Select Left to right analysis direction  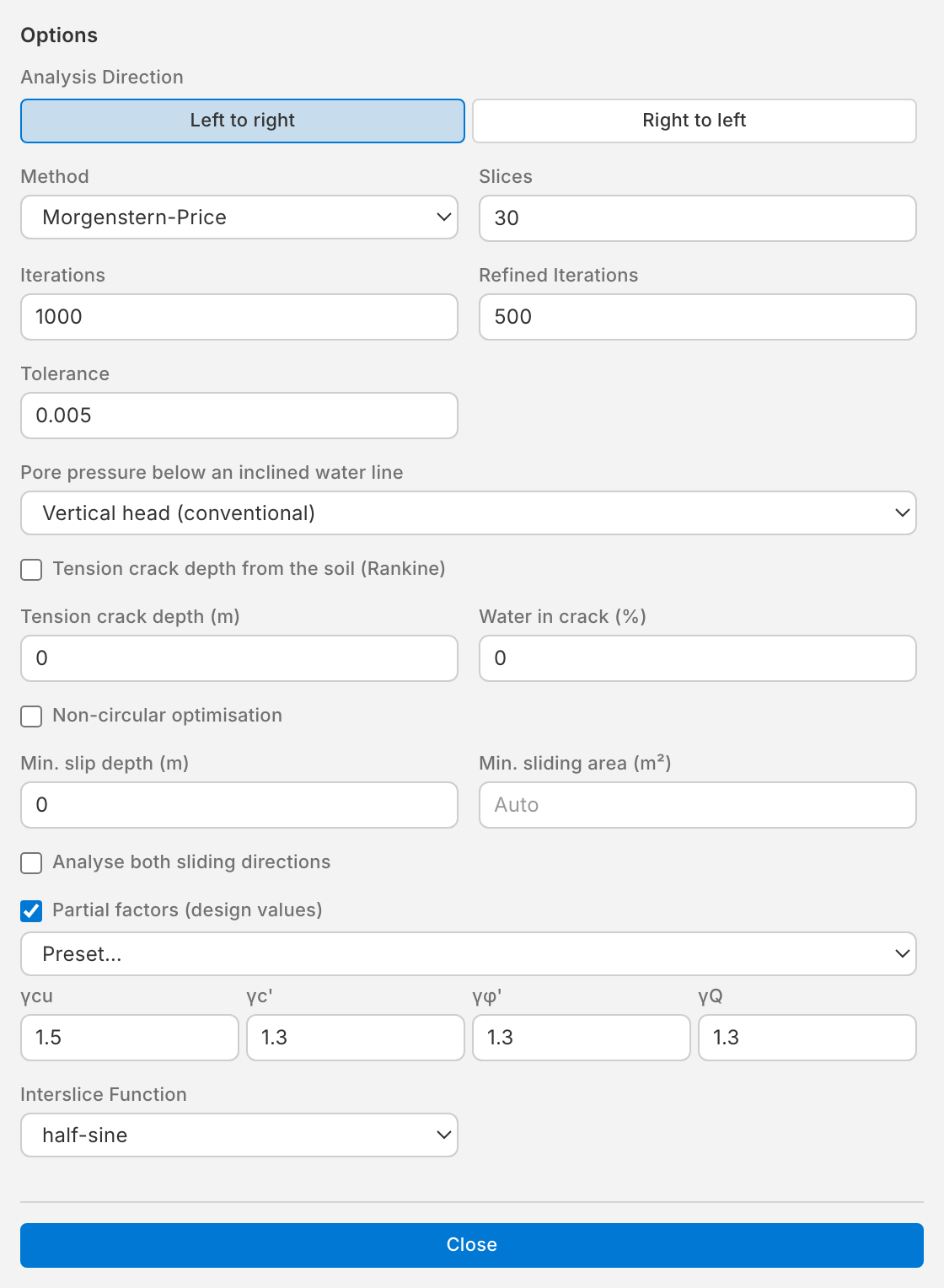point(243,121)
